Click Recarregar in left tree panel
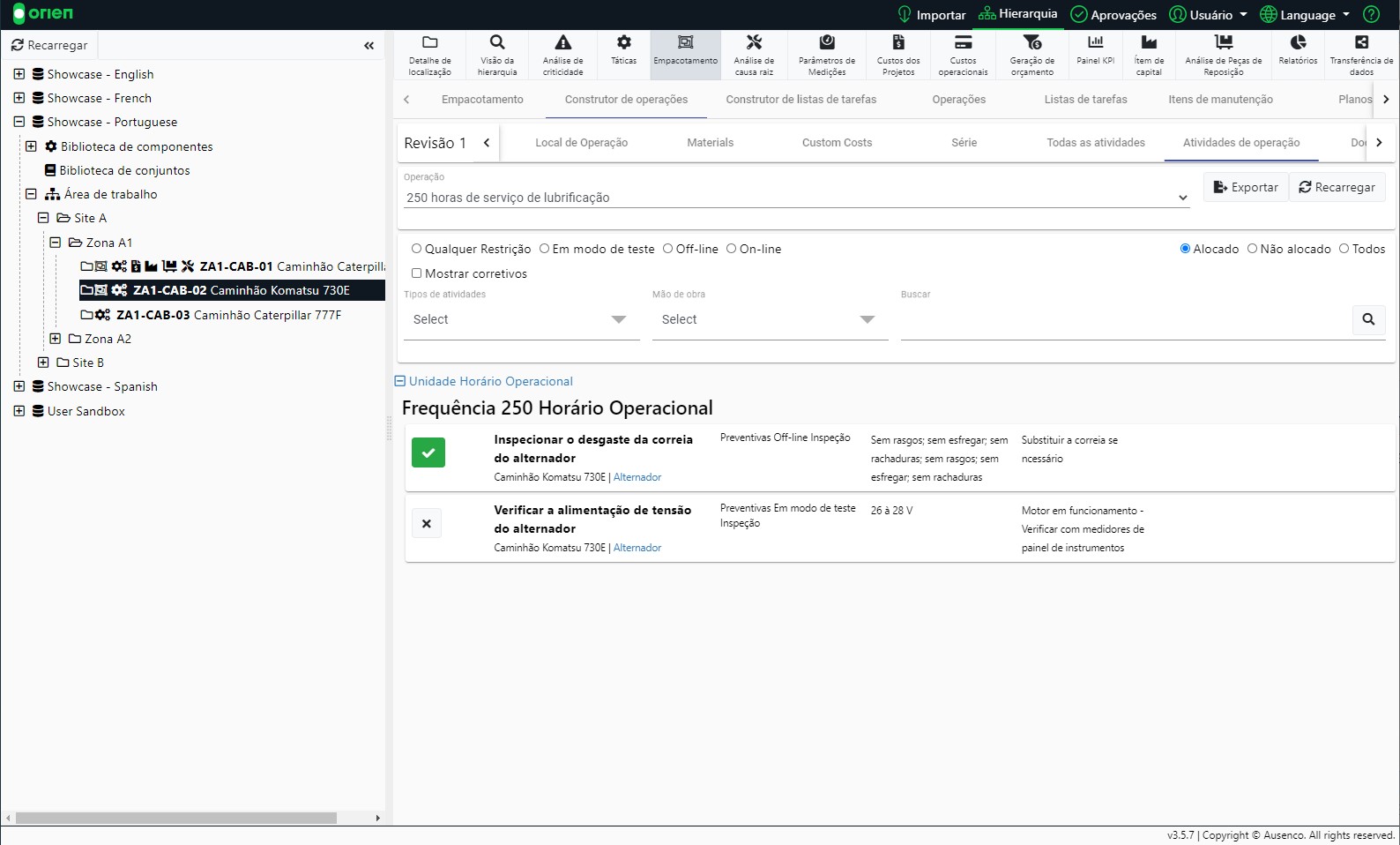This screenshot has height=845, width=1400. (49, 45)
